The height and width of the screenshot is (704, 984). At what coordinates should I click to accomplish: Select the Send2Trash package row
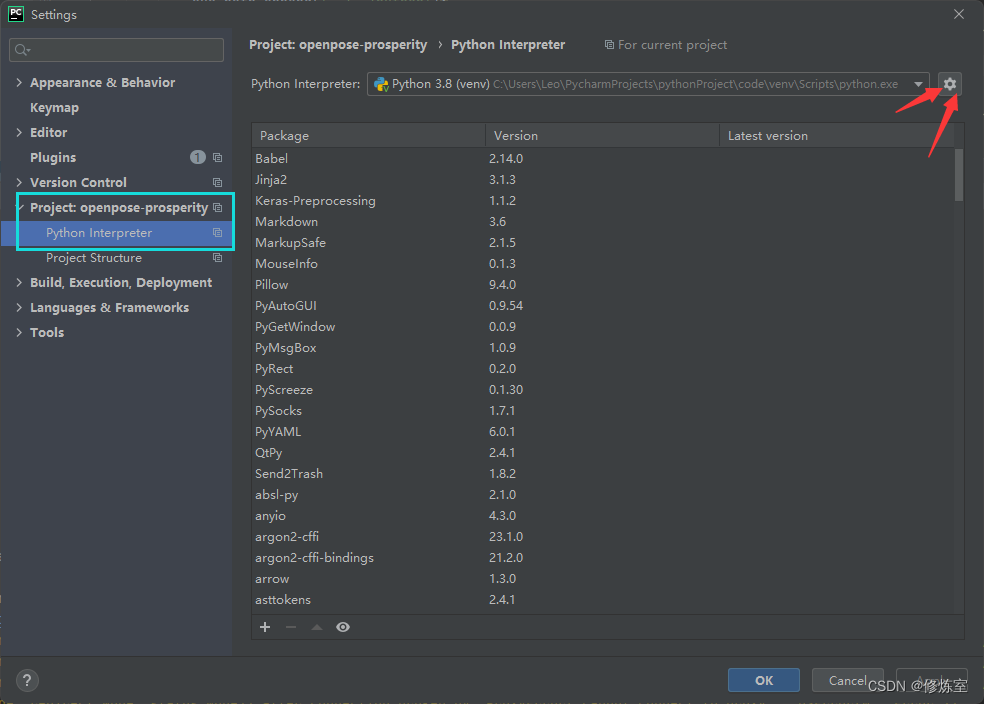(603, 474)
